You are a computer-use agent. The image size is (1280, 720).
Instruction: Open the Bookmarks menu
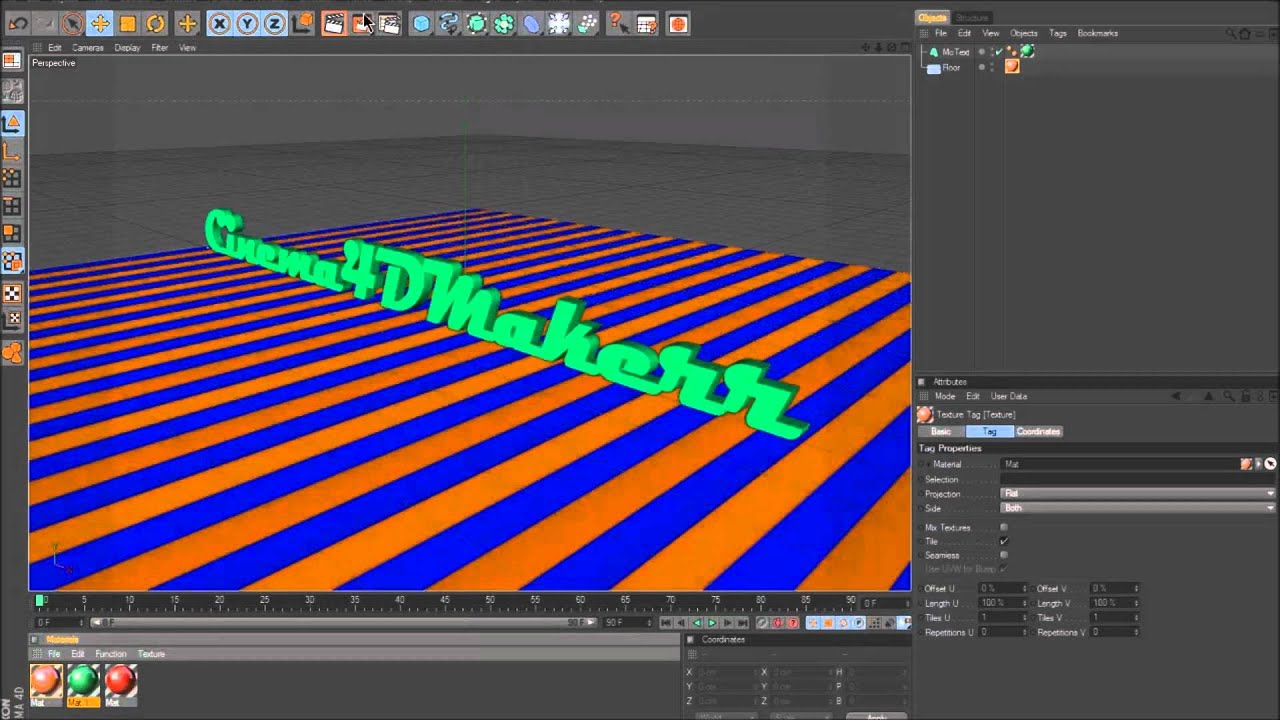click(x=1098, y=33)
